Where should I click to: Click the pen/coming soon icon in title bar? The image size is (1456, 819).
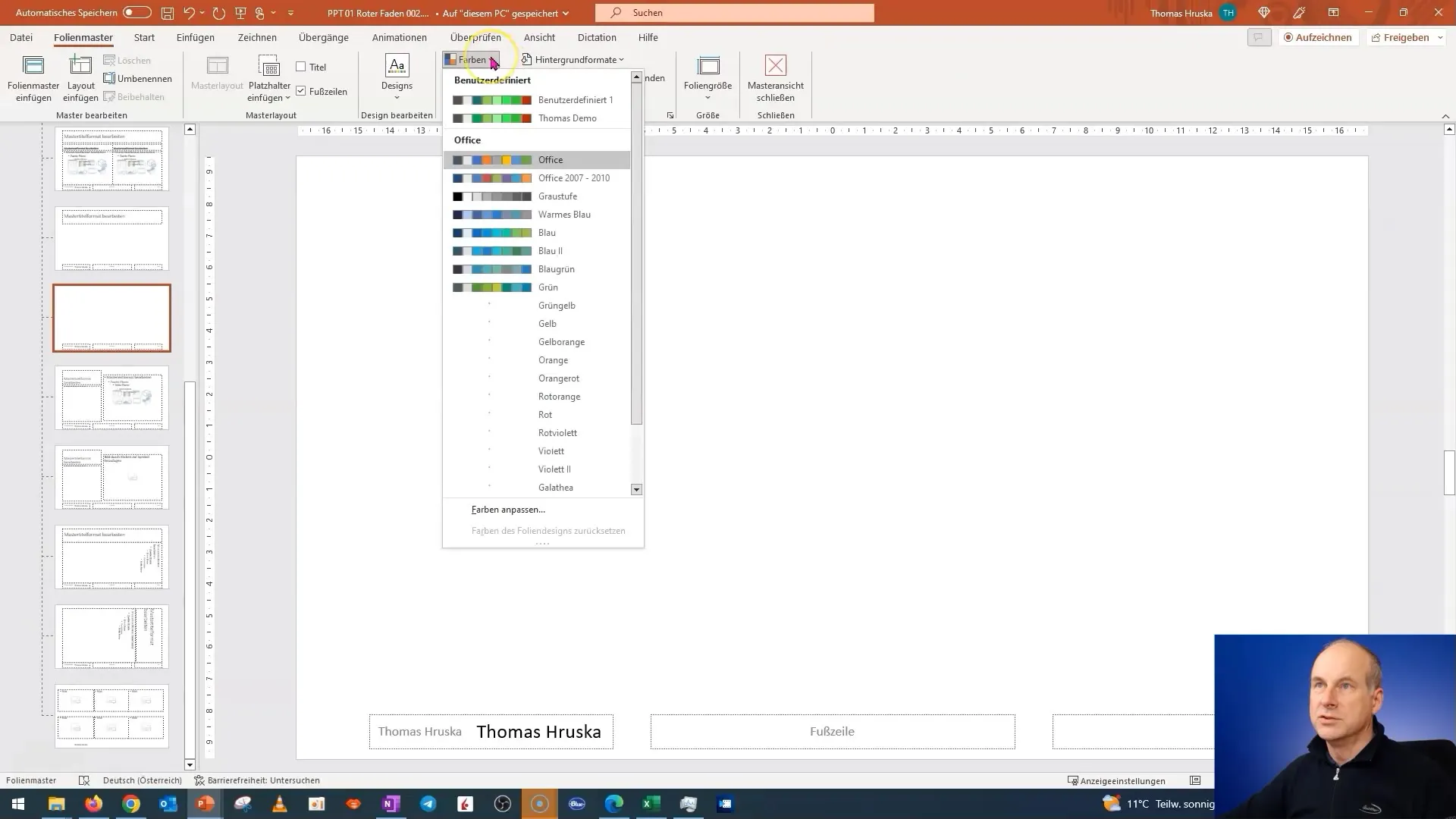click(1300, 13)
